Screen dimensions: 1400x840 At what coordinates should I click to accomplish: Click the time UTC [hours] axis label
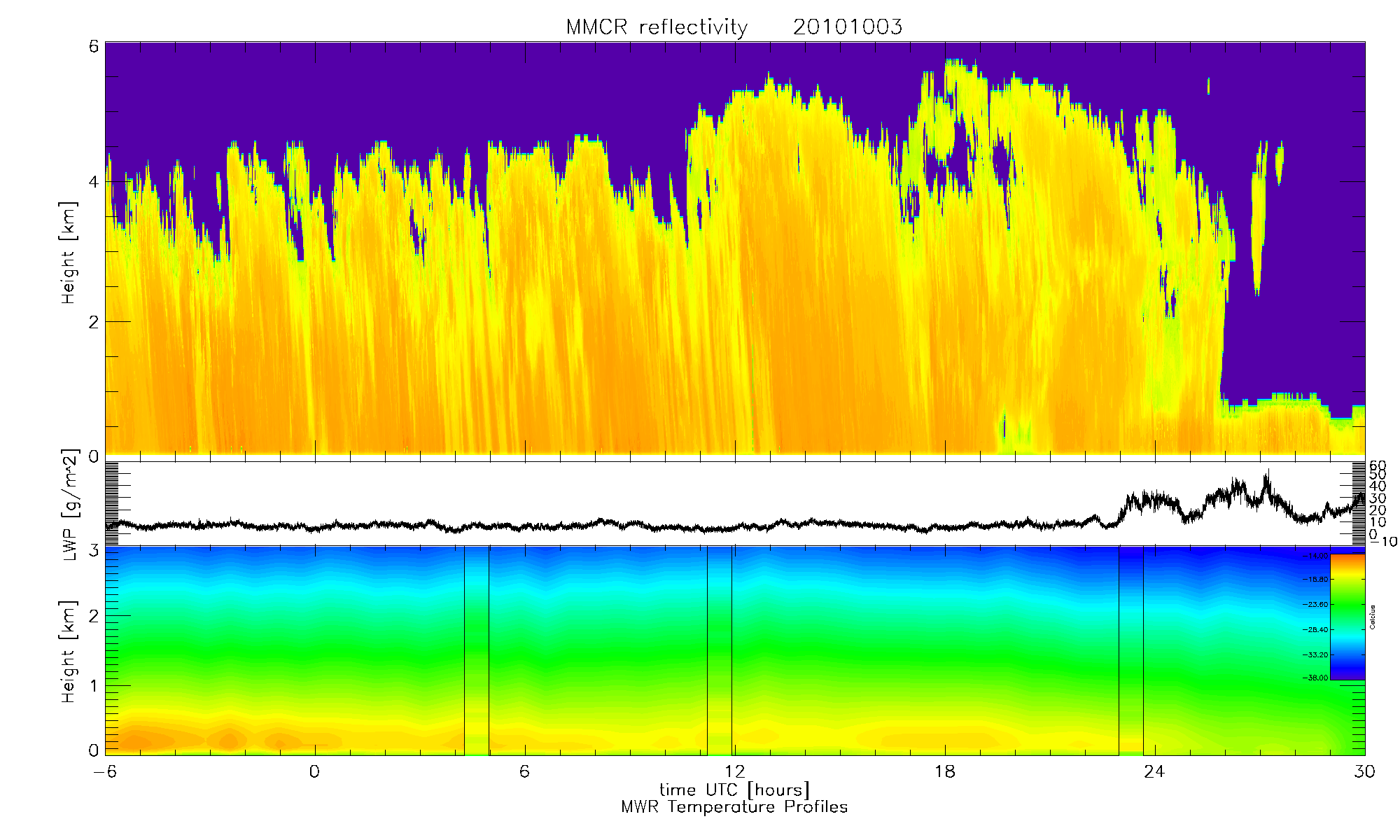pos(734,790)
